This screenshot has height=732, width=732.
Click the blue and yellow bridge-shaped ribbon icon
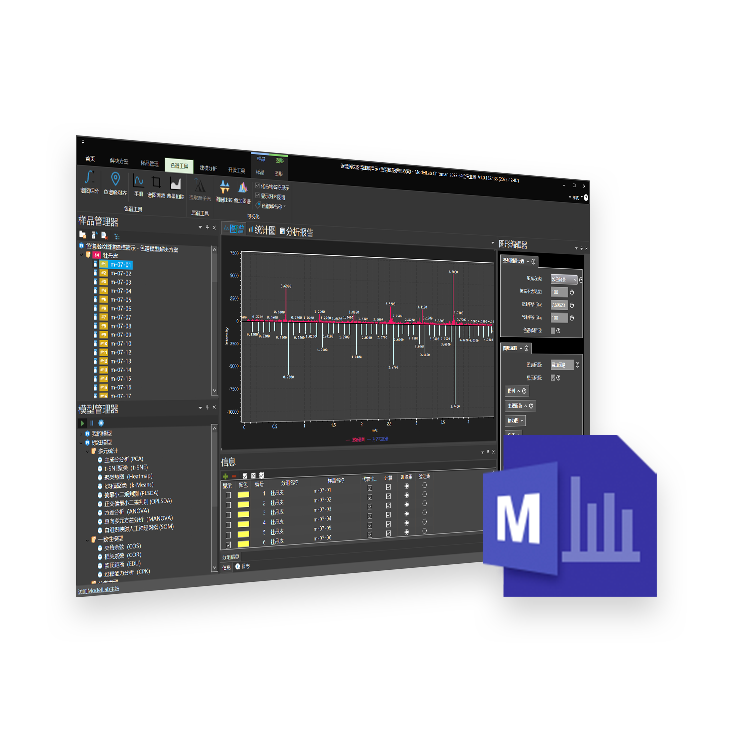[225, 188]
